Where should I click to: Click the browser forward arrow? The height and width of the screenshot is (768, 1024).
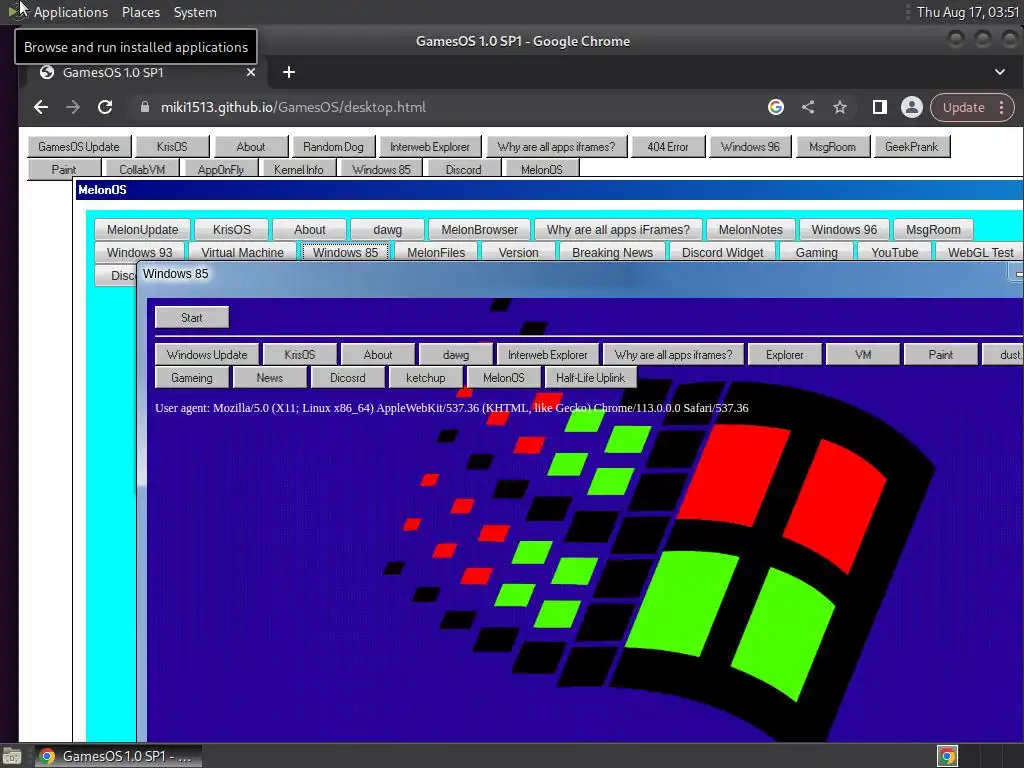tap(73, 107)
